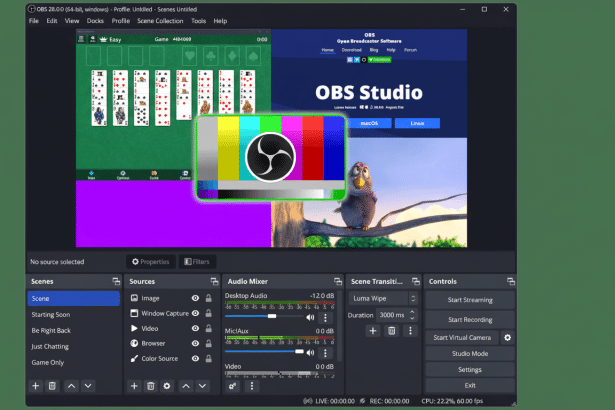Move scene down in Scenes list

(x=88, y=386)
